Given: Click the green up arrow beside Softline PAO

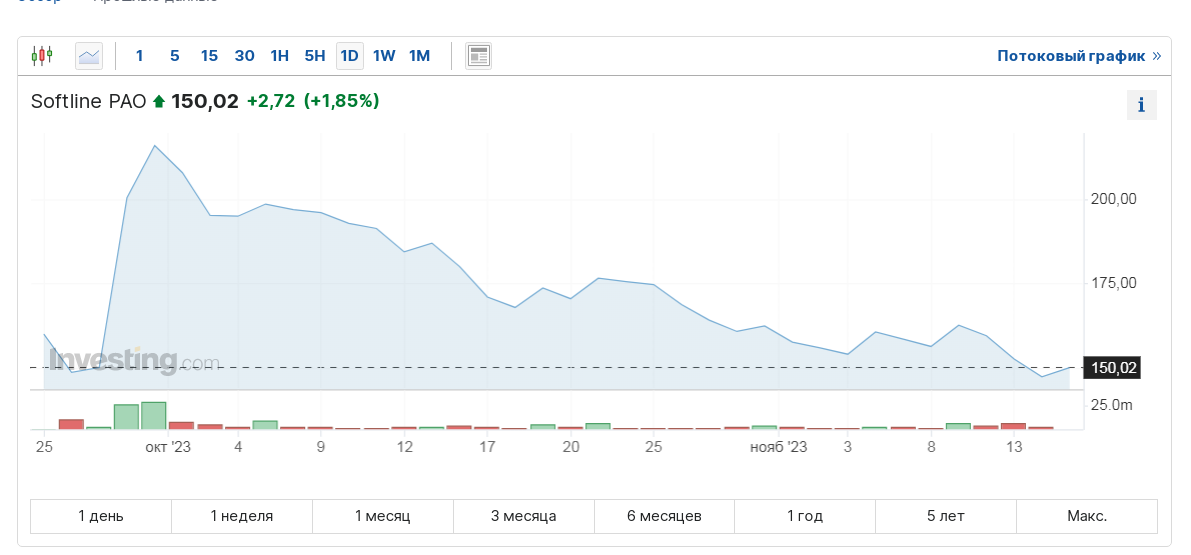Looking at the screenshot, I should 159,102.
